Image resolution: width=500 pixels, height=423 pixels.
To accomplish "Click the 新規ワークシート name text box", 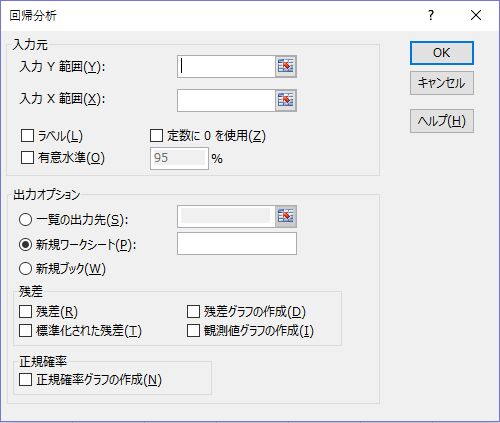I will pos(237,243).
